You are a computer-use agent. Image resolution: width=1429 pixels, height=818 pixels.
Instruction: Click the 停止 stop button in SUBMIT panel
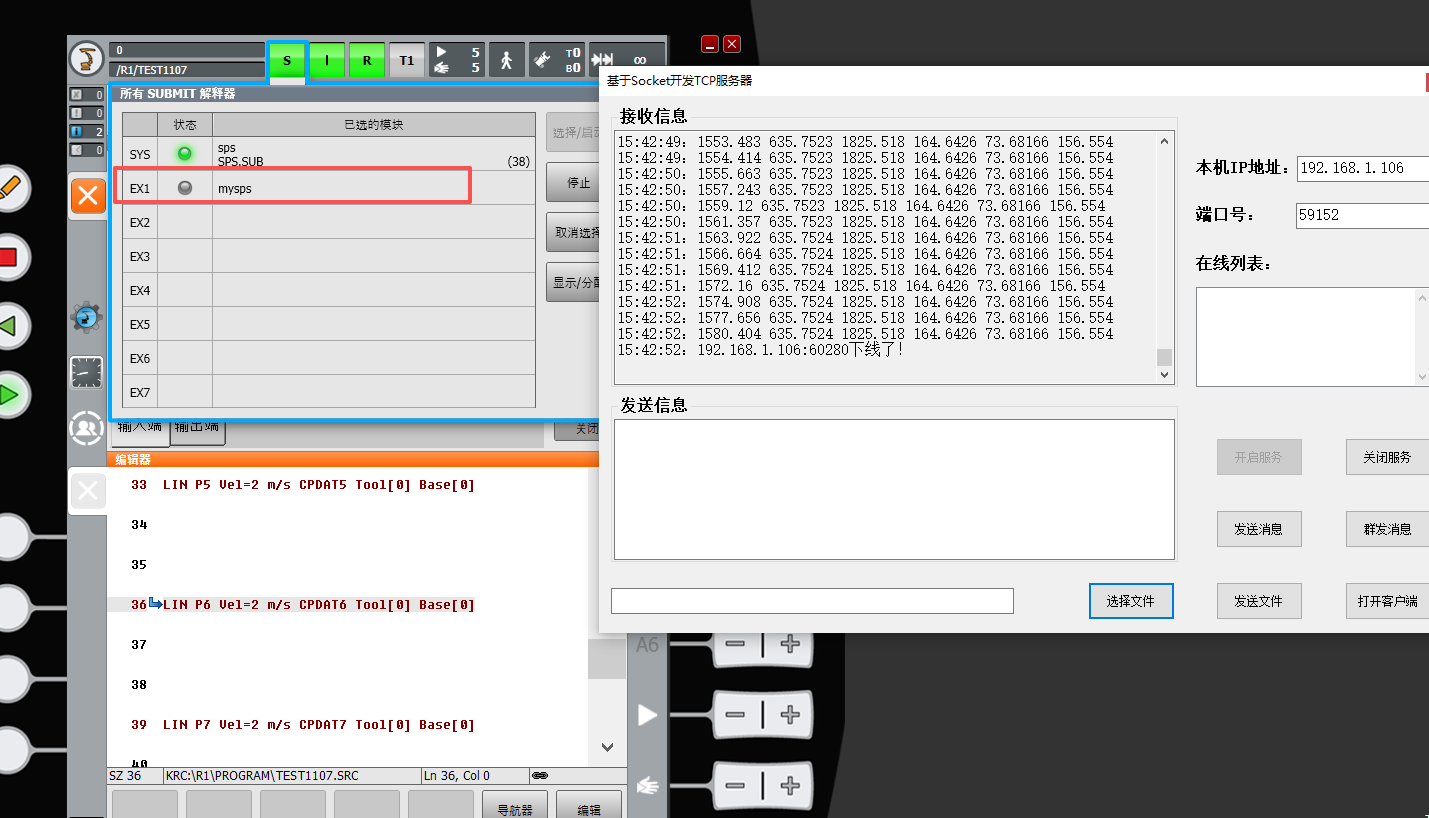574,183
